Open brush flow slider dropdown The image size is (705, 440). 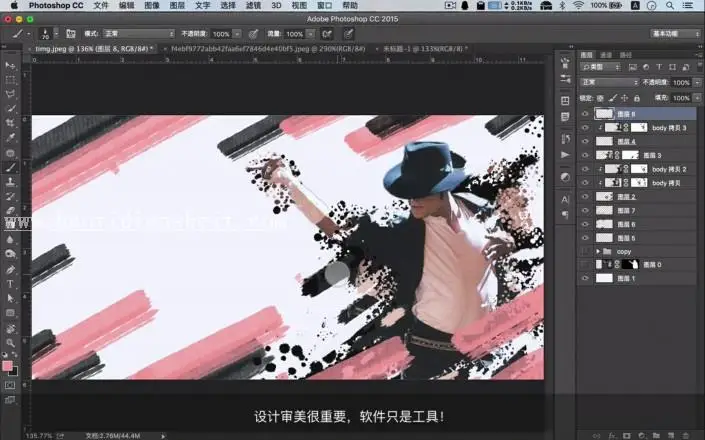point(310,34)
